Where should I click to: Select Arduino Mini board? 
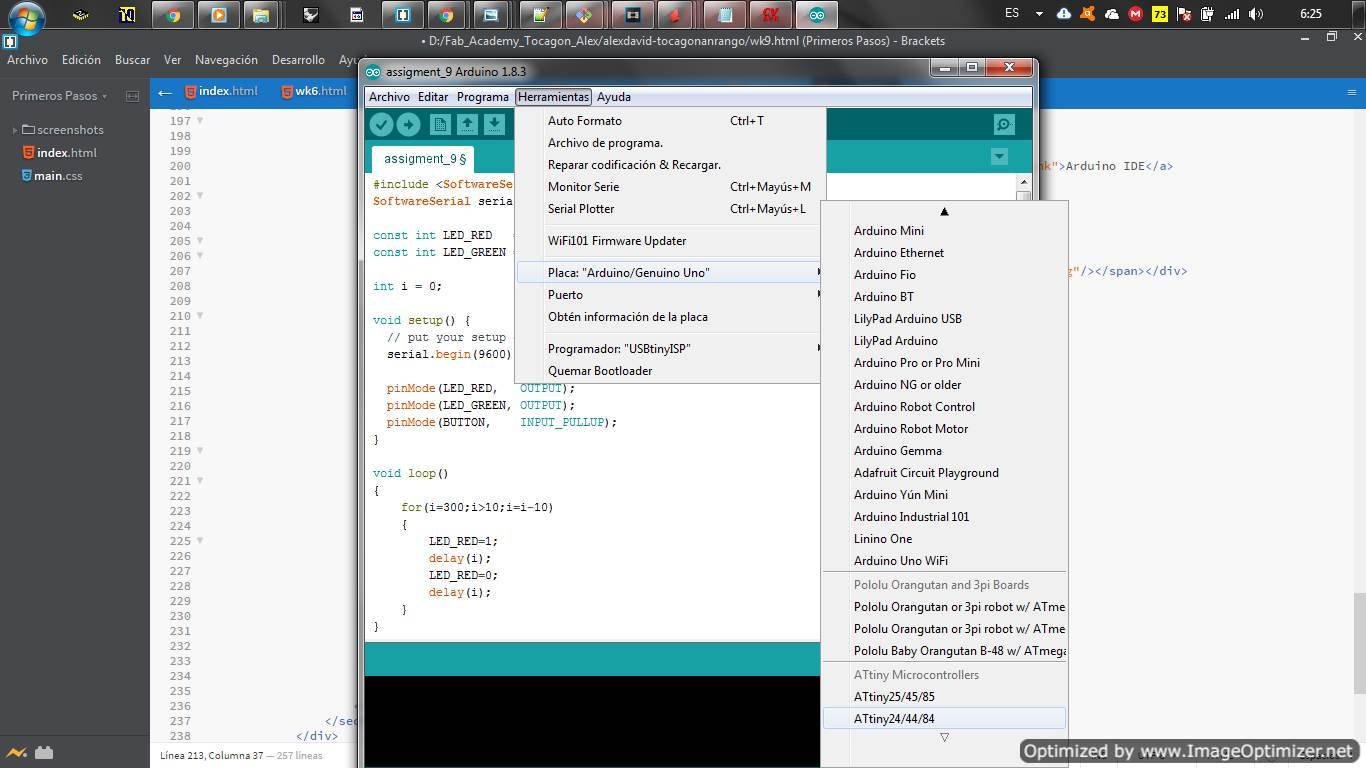944,231
